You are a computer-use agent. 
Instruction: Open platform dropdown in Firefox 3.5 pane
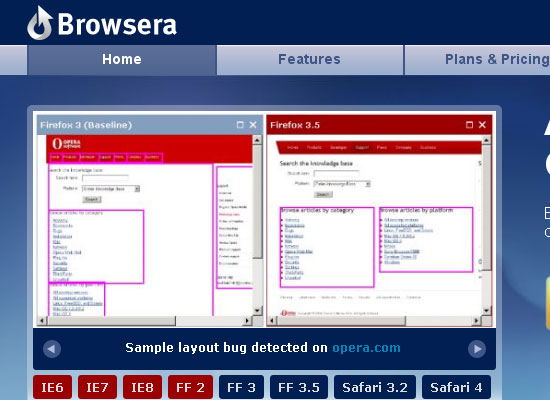click(x=342, y=184)
